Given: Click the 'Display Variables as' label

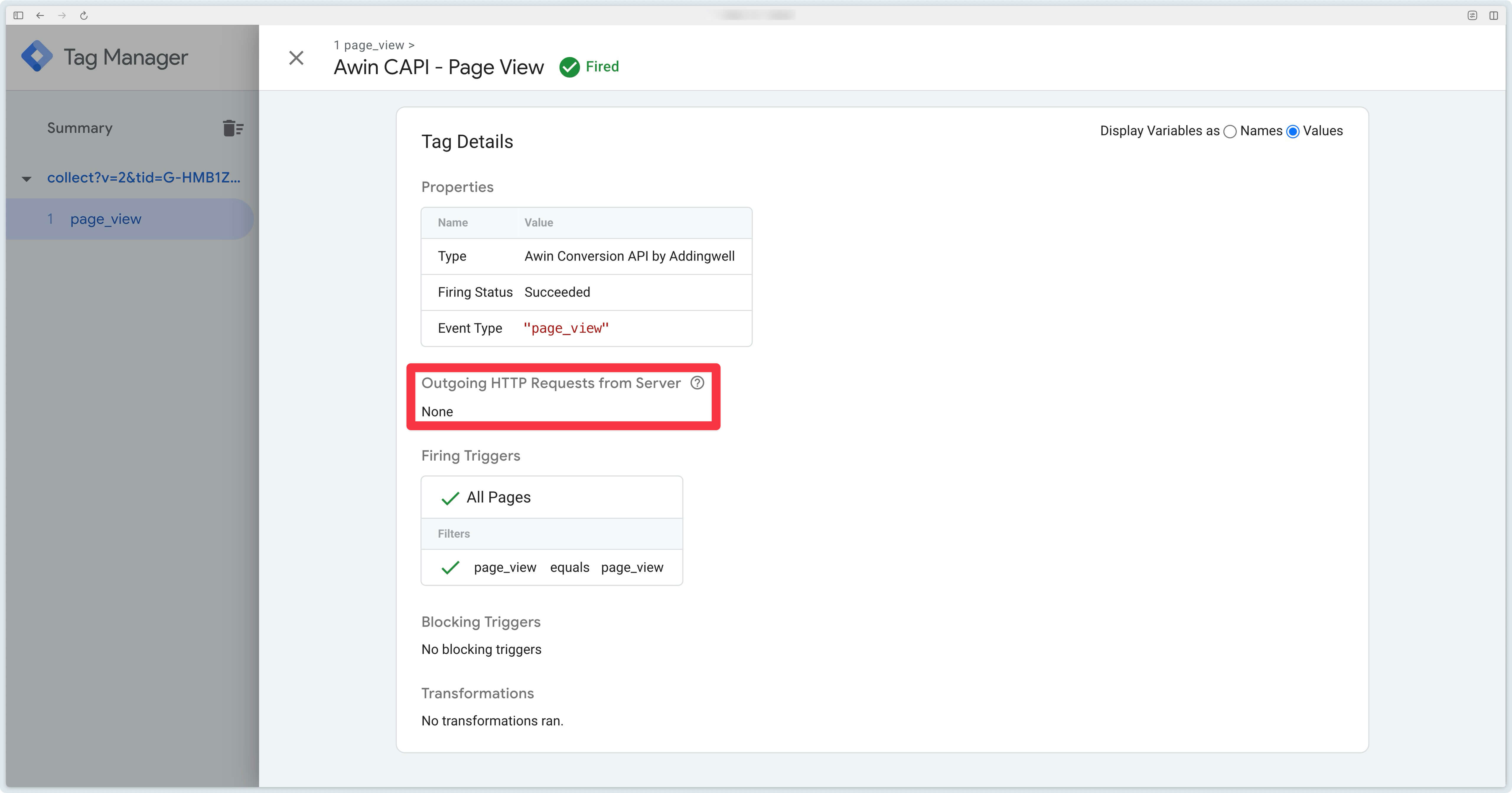Looking at the screenshot, I should click(1159, 131).
